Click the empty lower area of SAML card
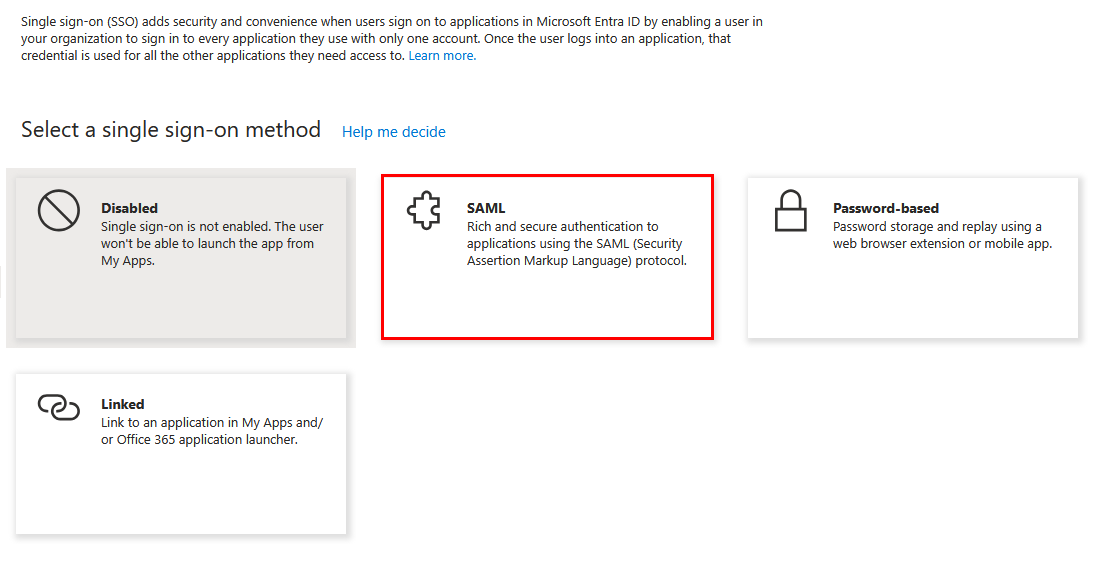This screenshot has width=1108, height=567. point(547,303)
